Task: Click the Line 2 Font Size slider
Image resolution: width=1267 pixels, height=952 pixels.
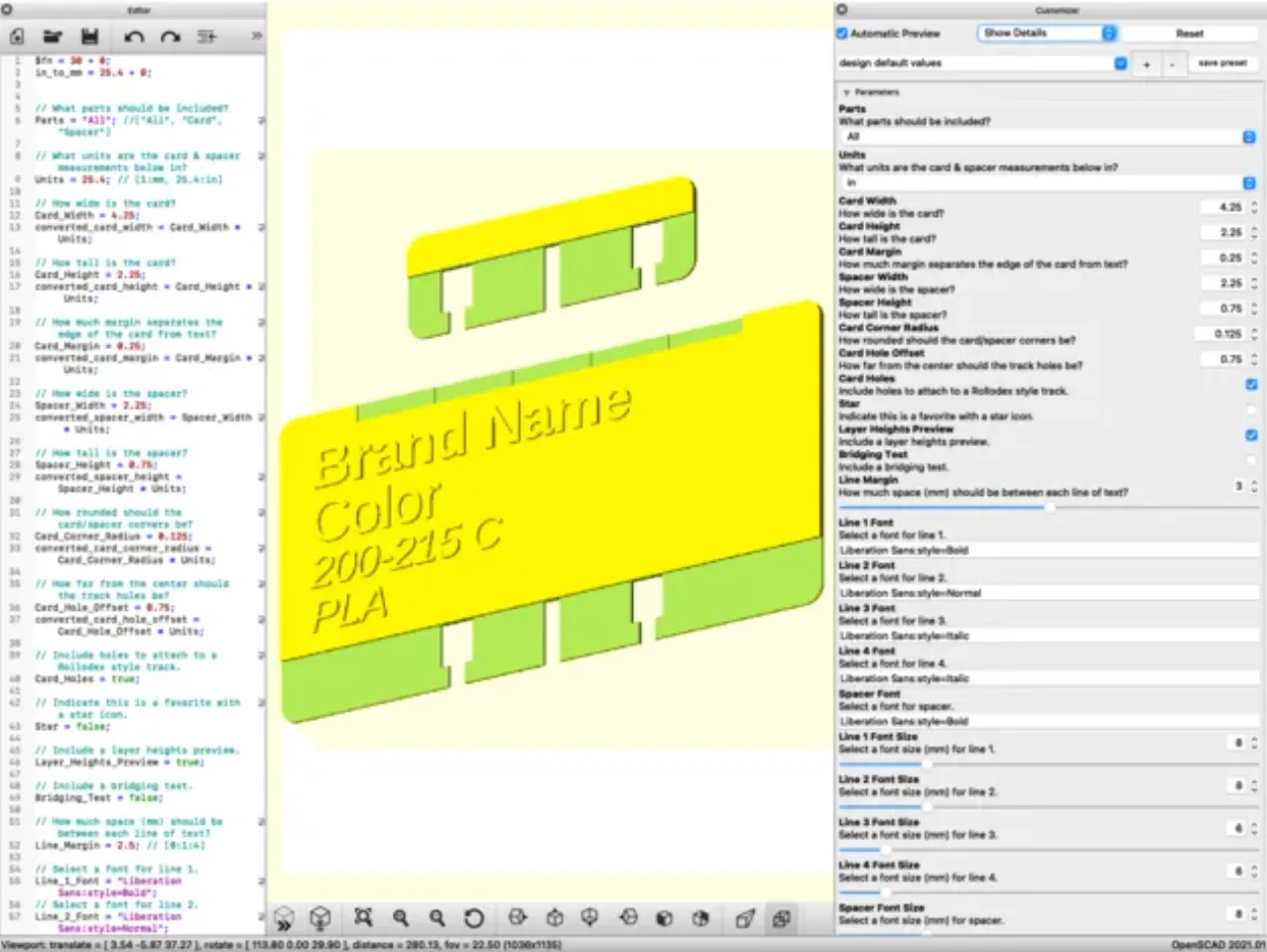Action: [x=1048, y=807]
